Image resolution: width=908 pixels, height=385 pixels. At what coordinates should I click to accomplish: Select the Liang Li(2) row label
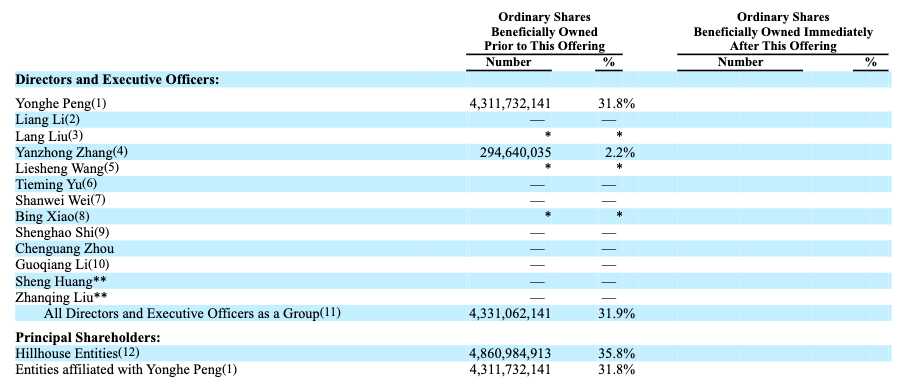[x=47, y=120]
